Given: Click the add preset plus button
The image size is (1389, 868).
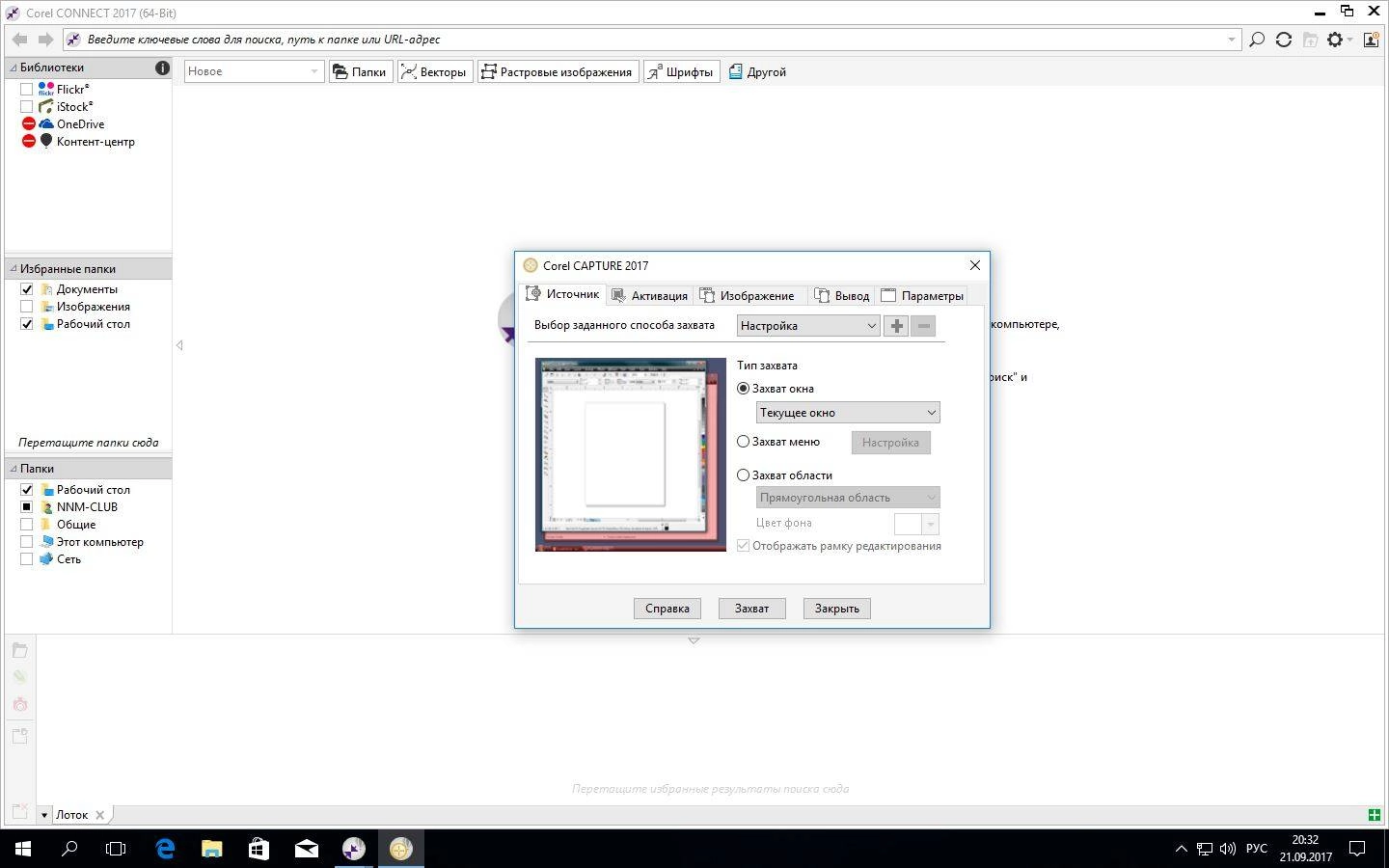Looking at the screenshot, I should point(896,326).
